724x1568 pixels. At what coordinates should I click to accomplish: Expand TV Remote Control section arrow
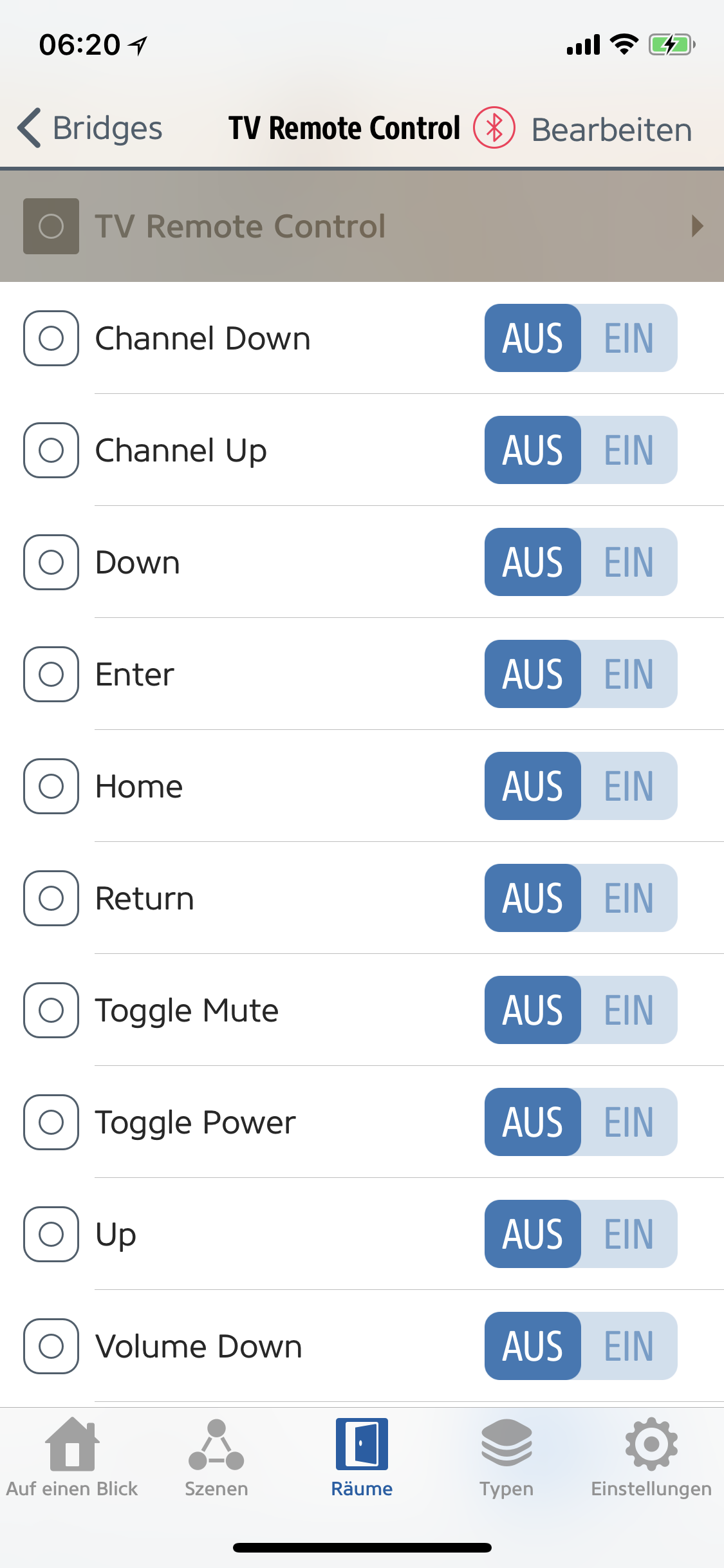(697, 226)
